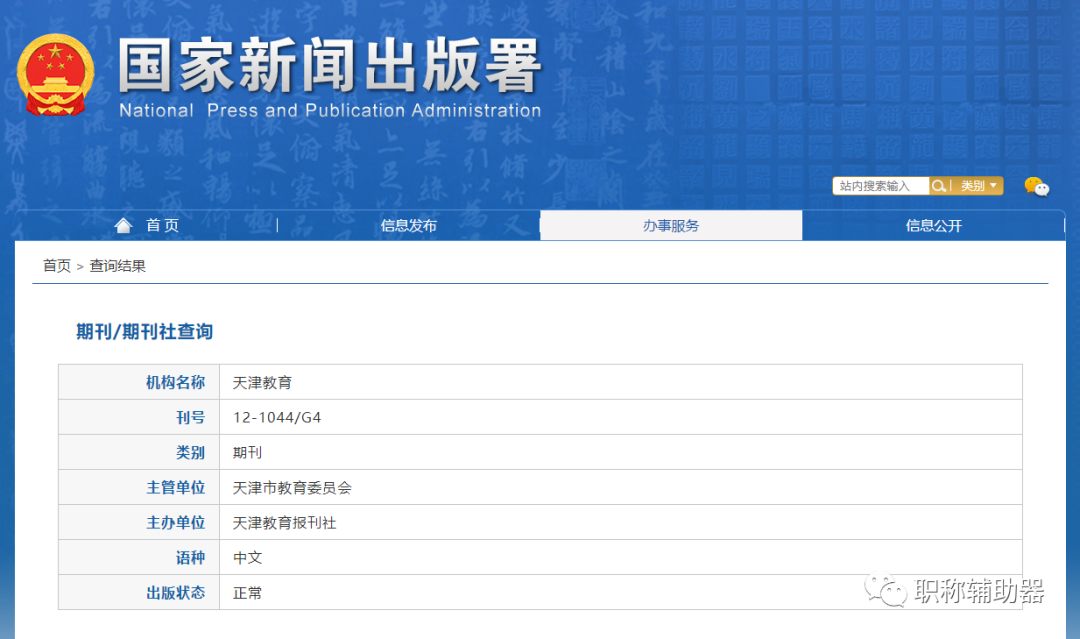
Task: Click the search magnifier icon
Action: [x=938, y=185]
